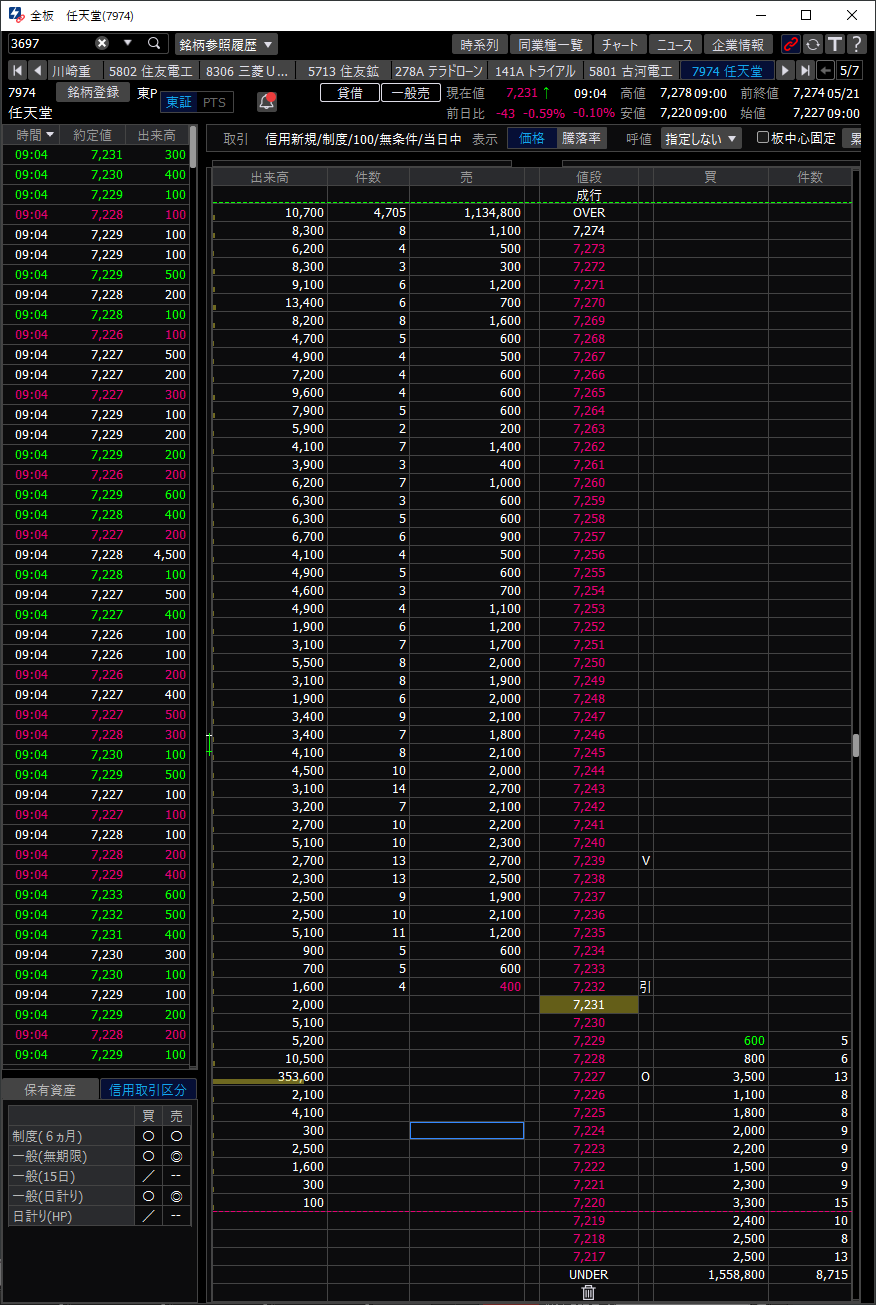
Task: Sort the trade list by the 時間 column header arrow
Action: point(50,135)
